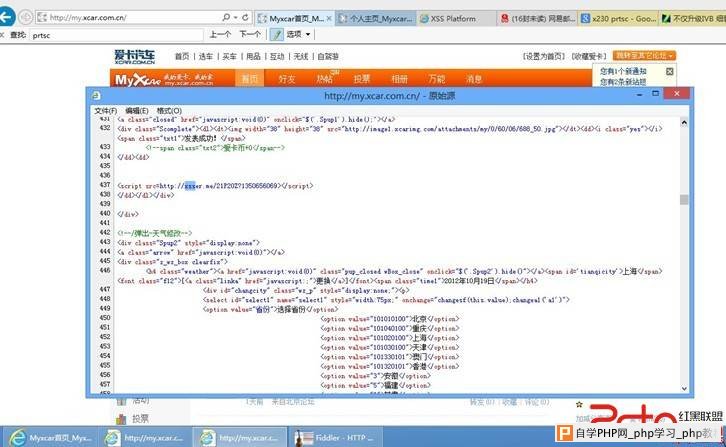Click the 爱卡汽车 site logo
This screenshot has width=726, height=447.
pos(135,57)
